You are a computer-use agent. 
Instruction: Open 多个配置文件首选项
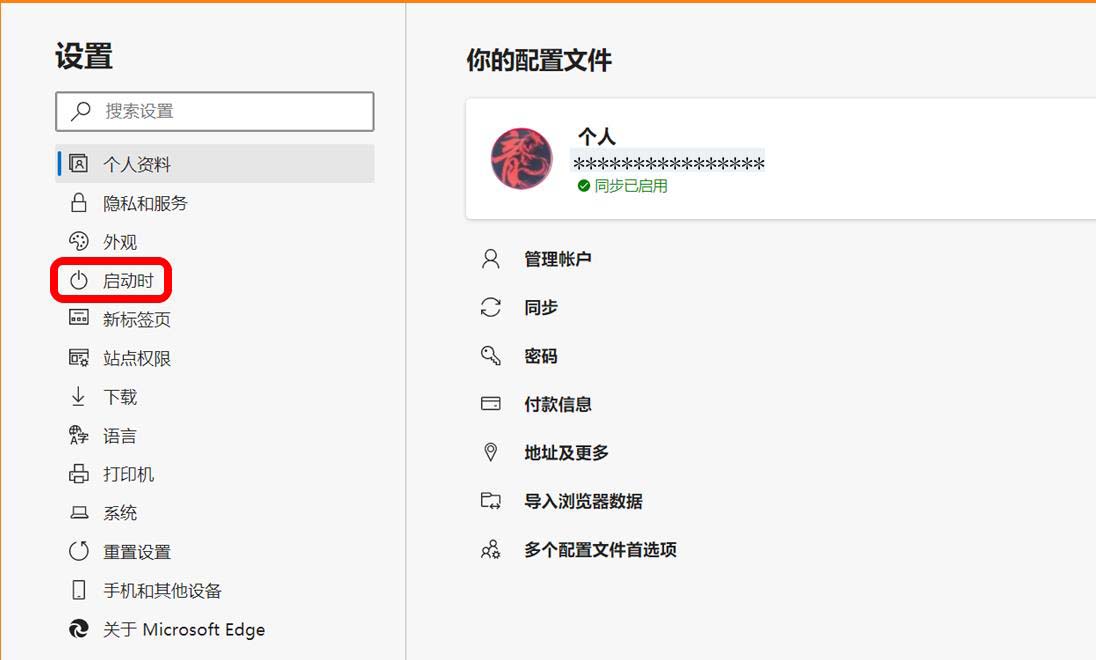click(600, 549)
